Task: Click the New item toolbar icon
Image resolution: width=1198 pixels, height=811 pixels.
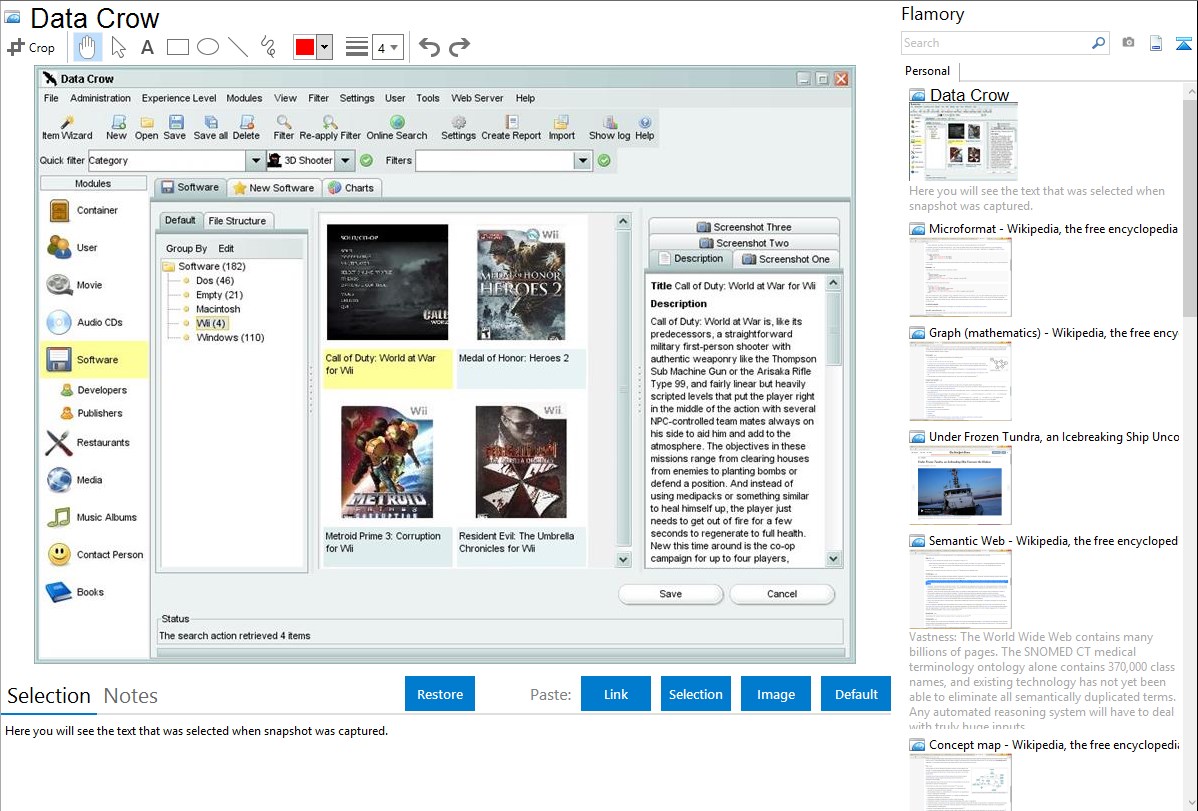Action: tap(117, 128)
